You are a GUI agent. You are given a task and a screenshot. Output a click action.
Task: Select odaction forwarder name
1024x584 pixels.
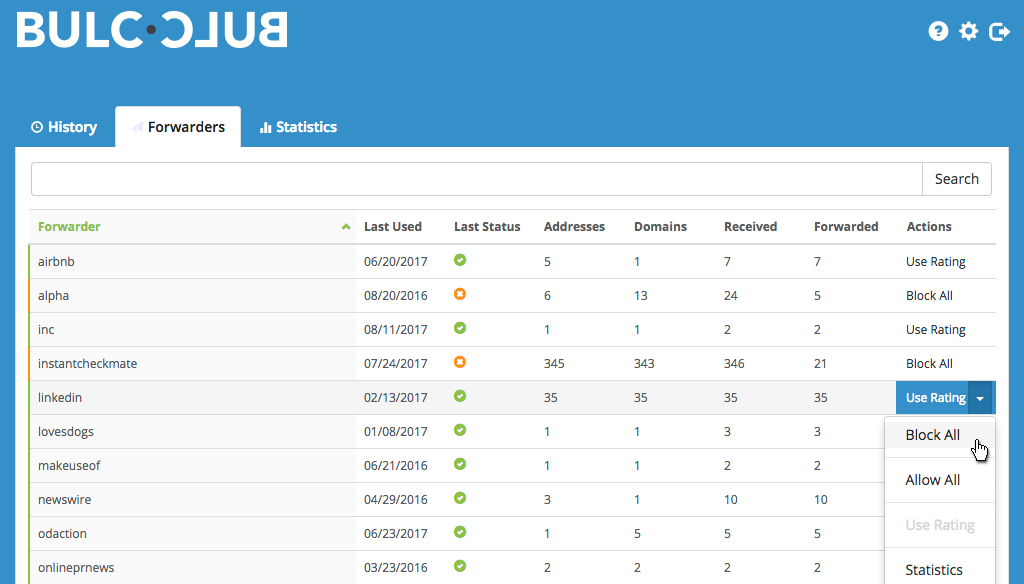[x=62, y=534]
